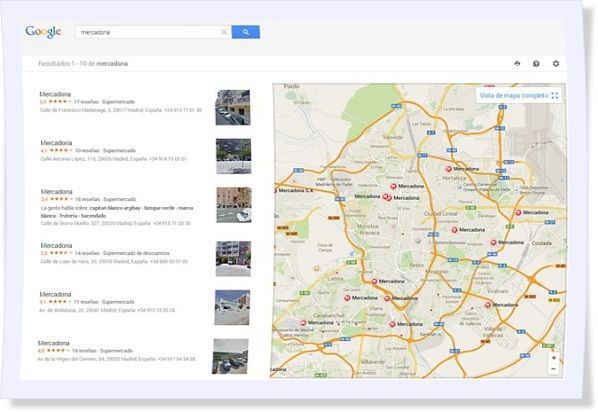
Task: Select Mercadona pin beside Coslada label
Action: click(494, 243)
